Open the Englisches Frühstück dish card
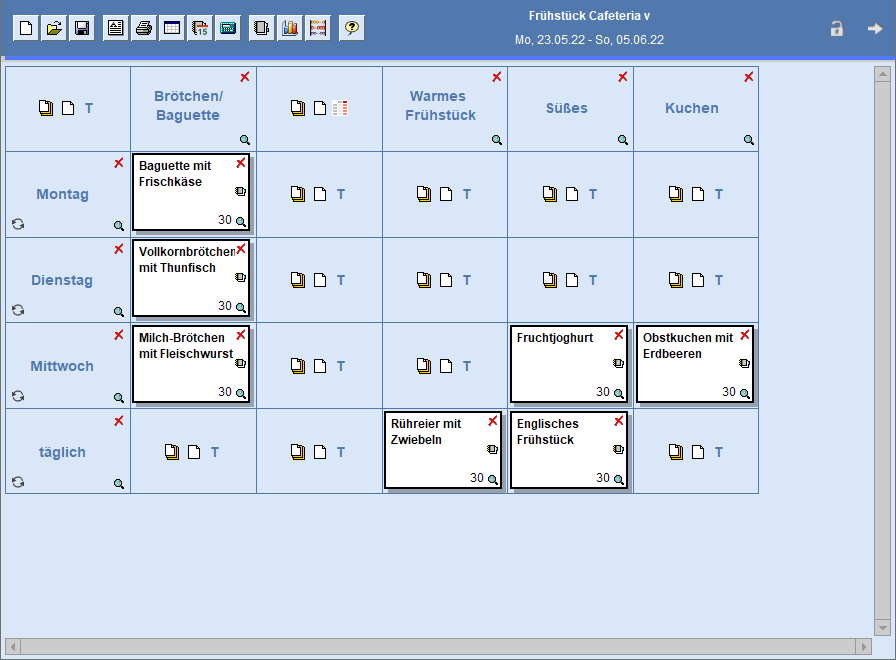This screenshot has width=896, height=660. (568, 450)
